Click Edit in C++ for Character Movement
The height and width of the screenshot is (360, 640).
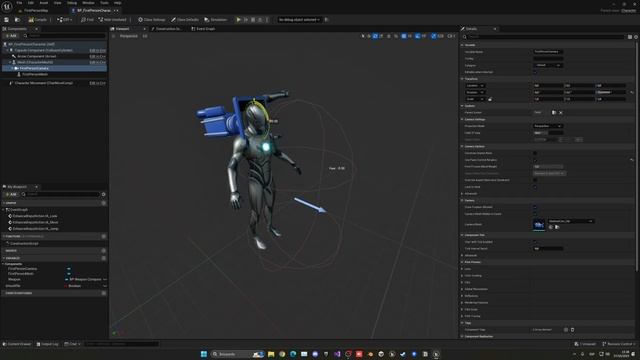coord(98,83)
